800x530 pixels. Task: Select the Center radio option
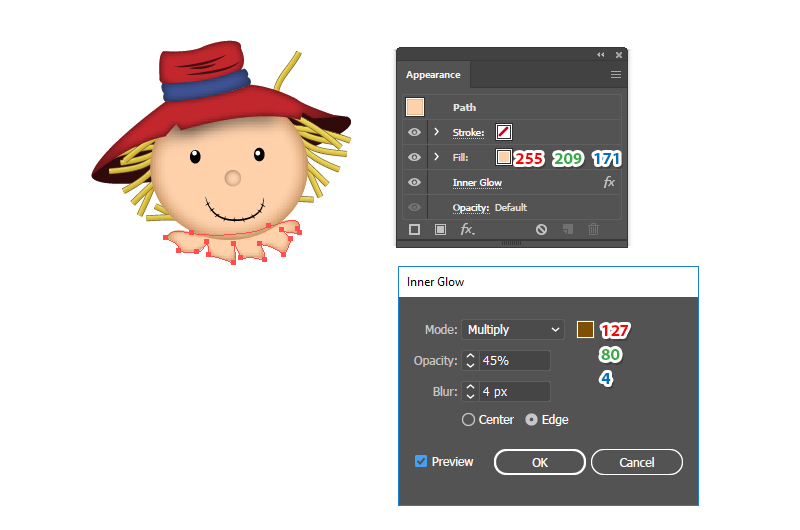[468, 420]
